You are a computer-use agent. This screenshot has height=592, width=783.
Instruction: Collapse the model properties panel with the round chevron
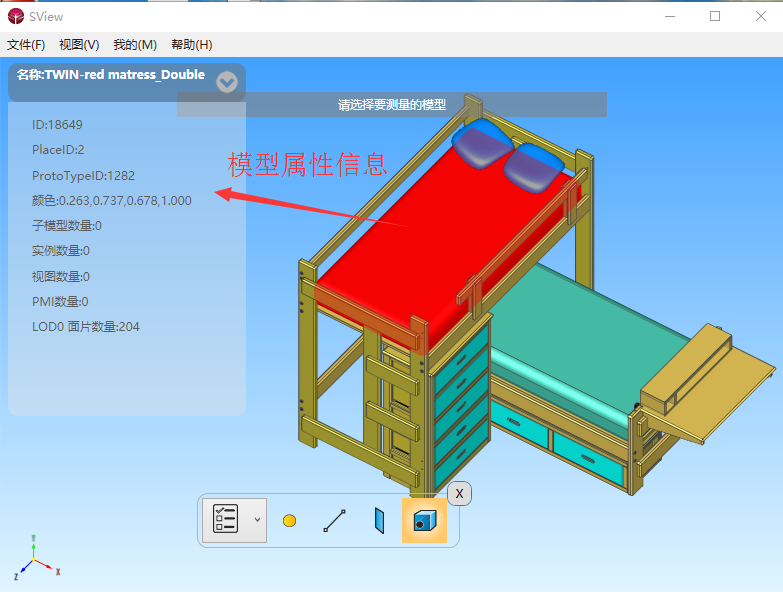click(x=227, y=82)
